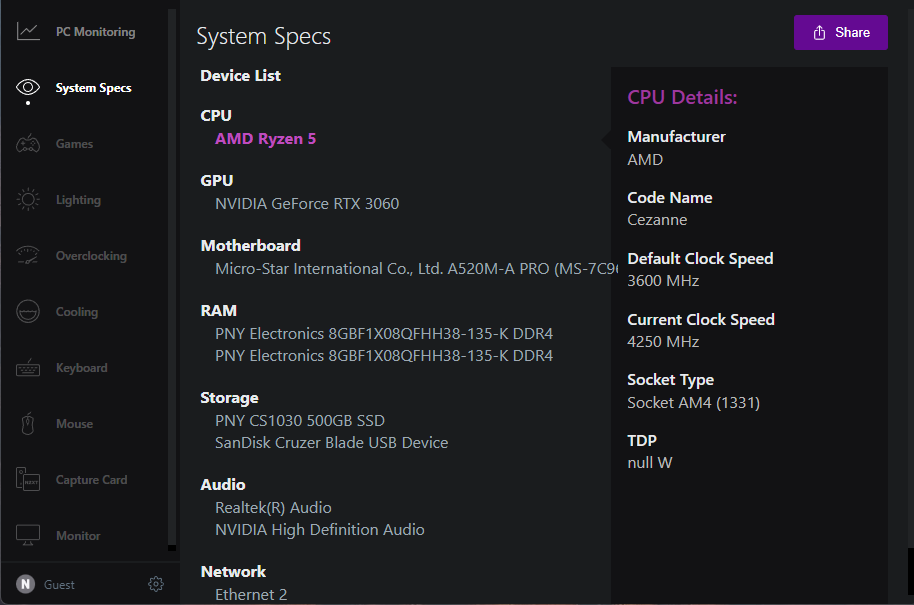Click the Guest account avatar icon
Image resolution: width=914 pixels, height=605 pixels.
[x=26, y=584]
